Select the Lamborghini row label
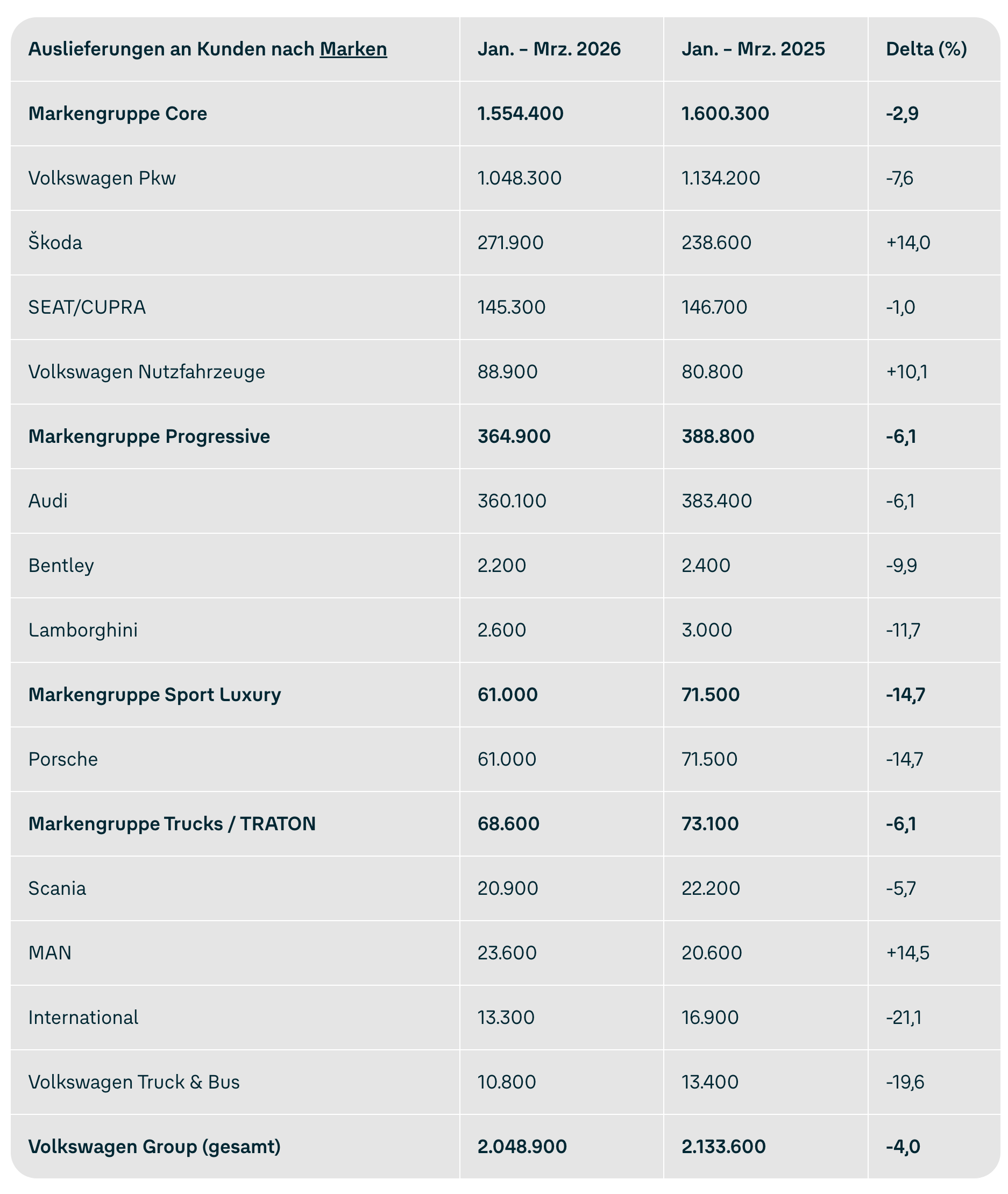This screenshot has width=1008, height=1194. [x=83, y=631]
